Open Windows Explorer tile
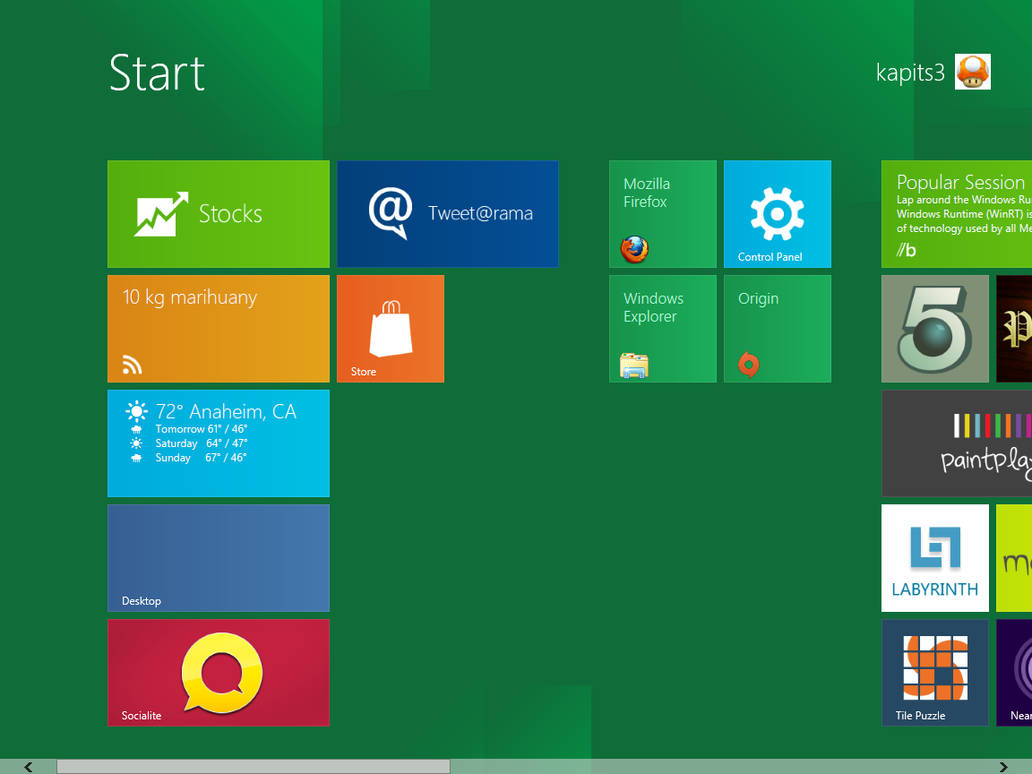The image size is (1032, 774). coord(663,328)
